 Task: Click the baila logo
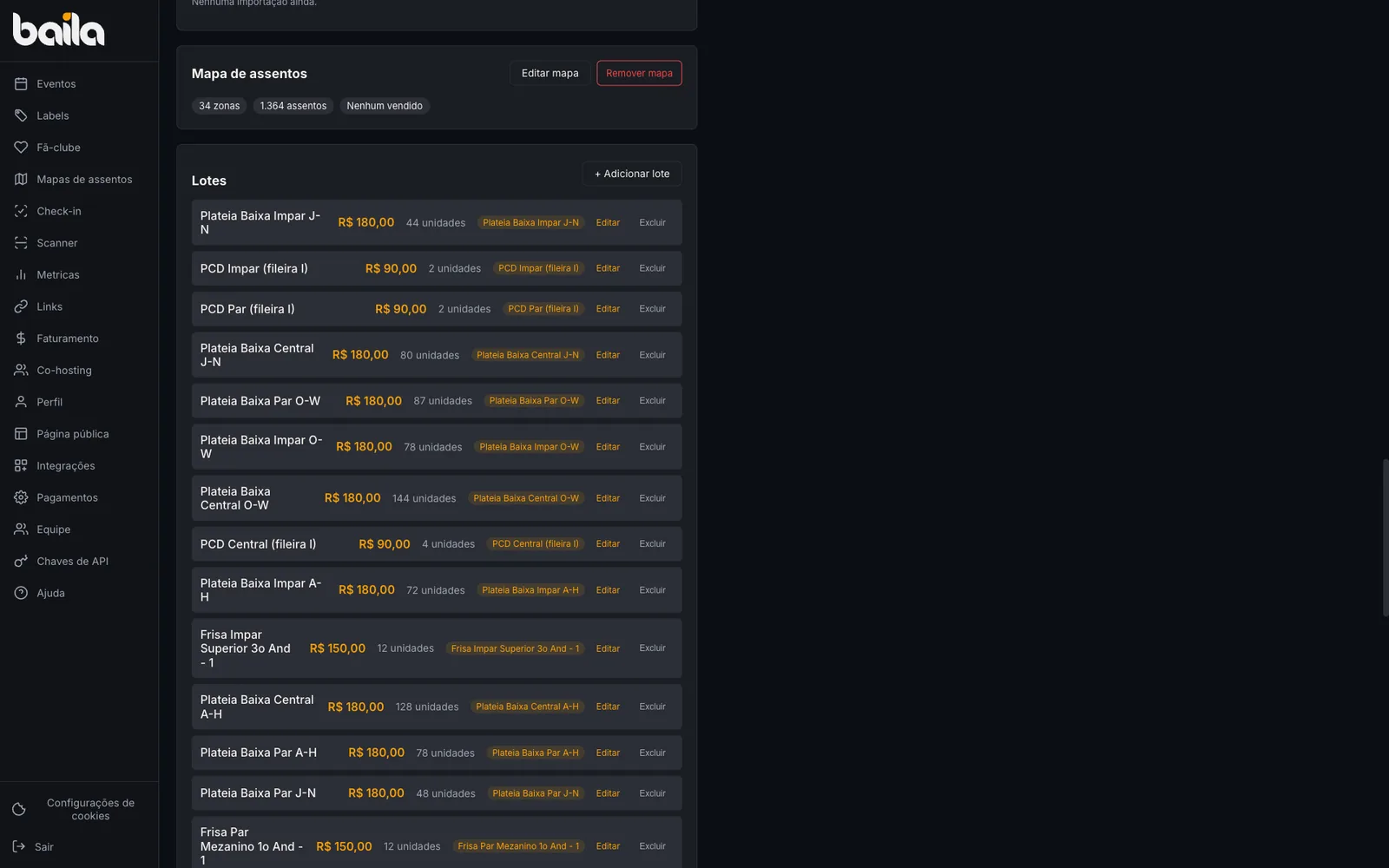[58, 30]
